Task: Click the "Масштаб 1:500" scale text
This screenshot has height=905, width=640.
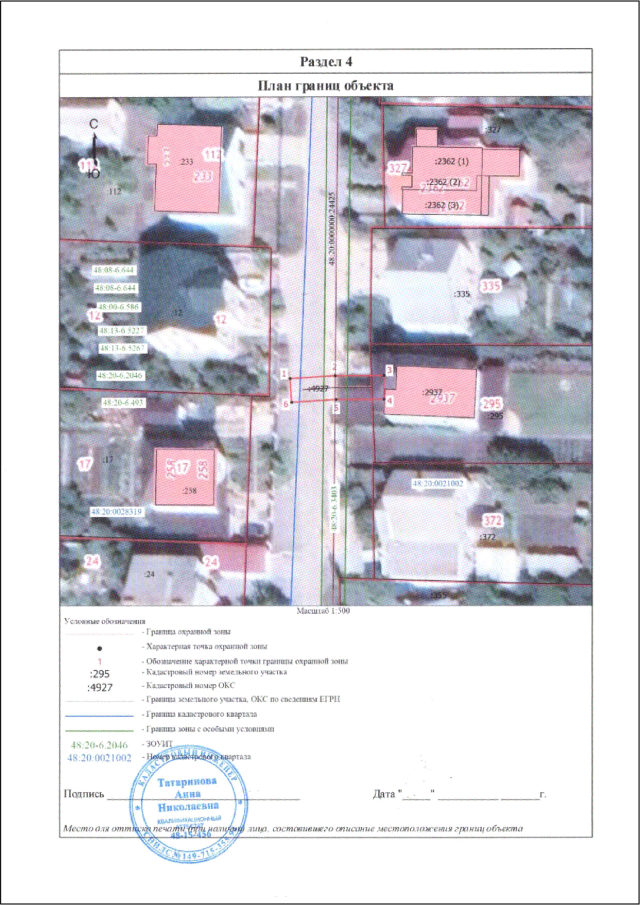Action: tap(322, 608)
